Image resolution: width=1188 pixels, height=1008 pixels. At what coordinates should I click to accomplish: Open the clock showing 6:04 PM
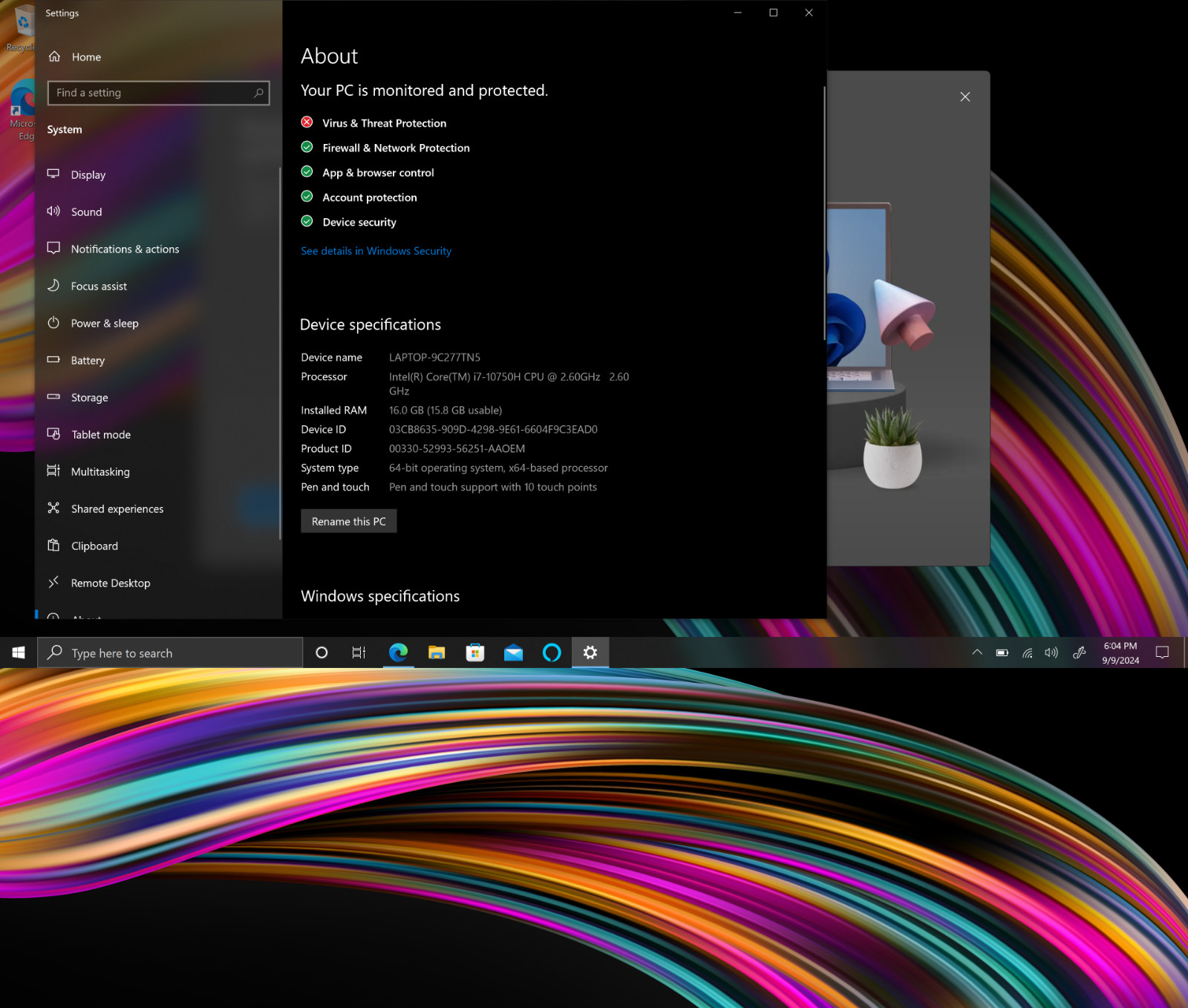pos(1120,652)
